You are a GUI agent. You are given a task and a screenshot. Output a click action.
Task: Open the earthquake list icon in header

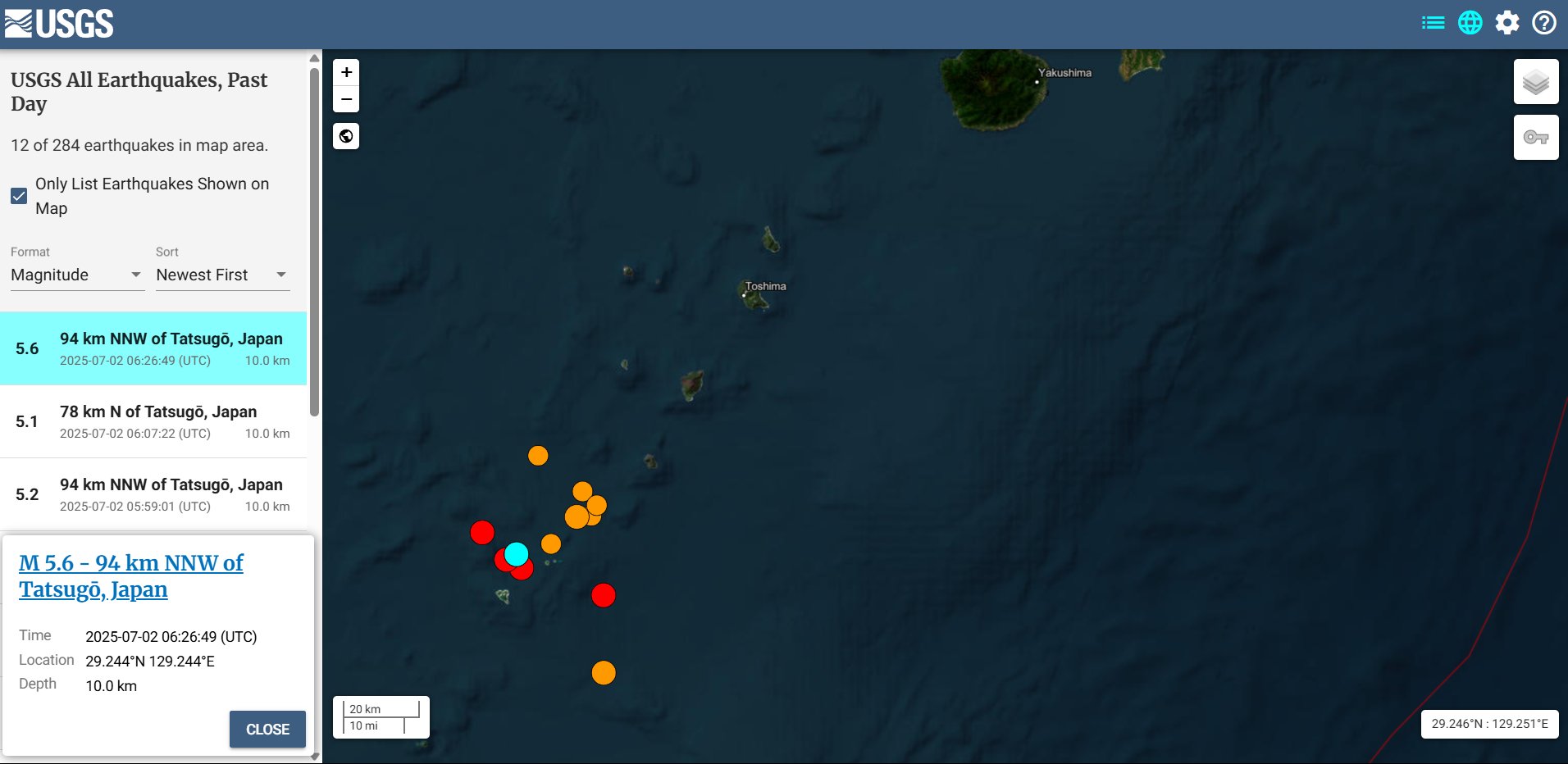click(x=1433, y=23)
